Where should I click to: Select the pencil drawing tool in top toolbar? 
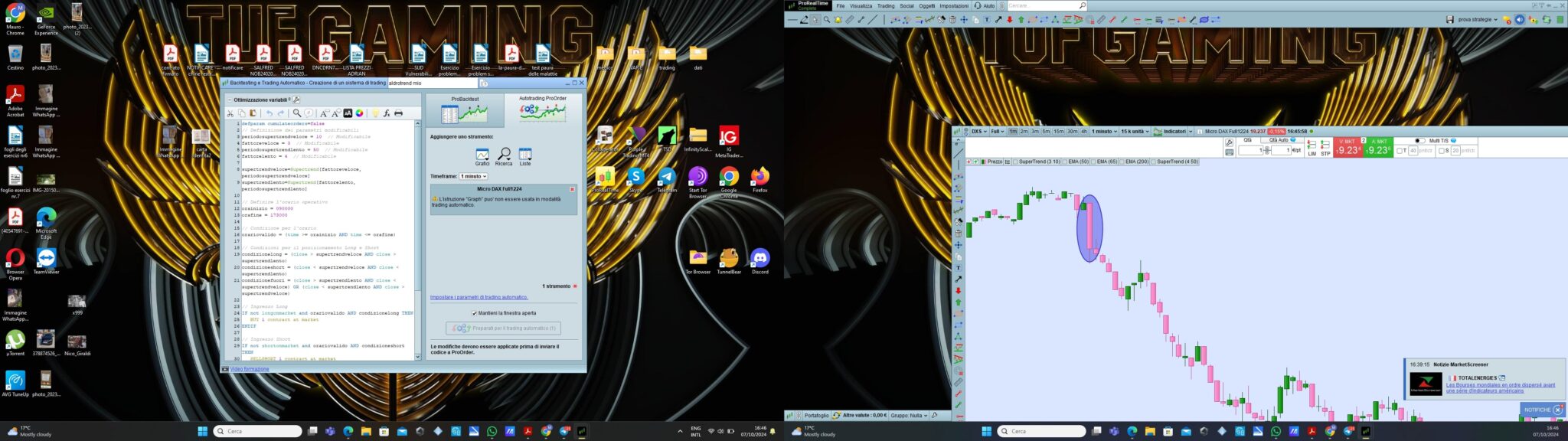[x=804, y=20]
